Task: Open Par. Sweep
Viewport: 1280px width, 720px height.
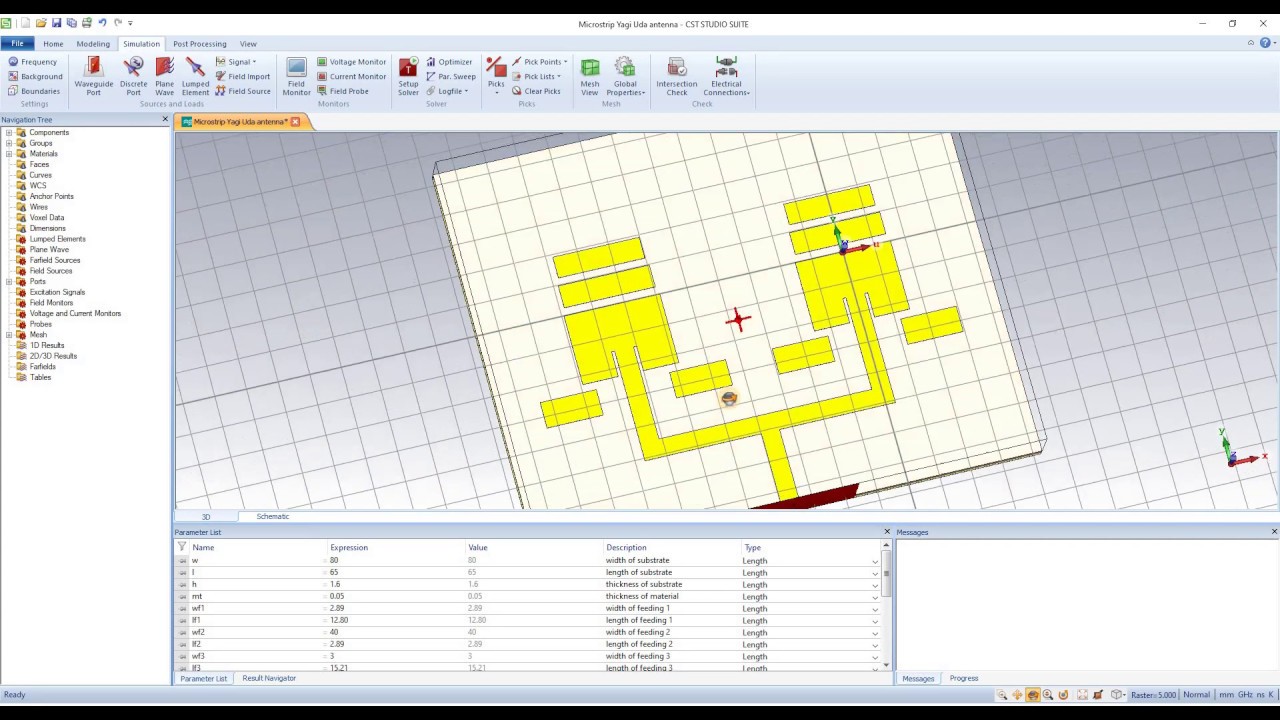Action: pyautogui.click(x=450, y=76)
